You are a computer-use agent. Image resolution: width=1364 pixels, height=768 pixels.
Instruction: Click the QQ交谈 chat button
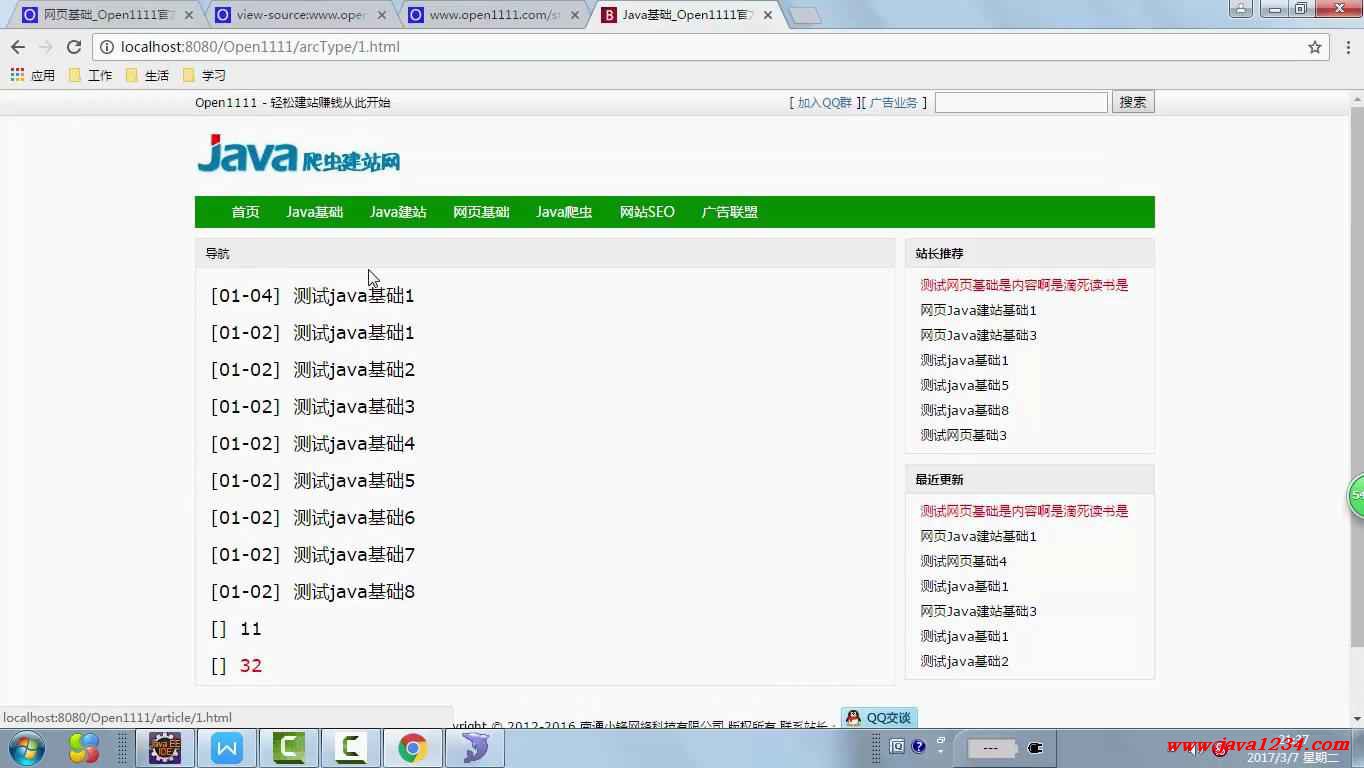879,717
